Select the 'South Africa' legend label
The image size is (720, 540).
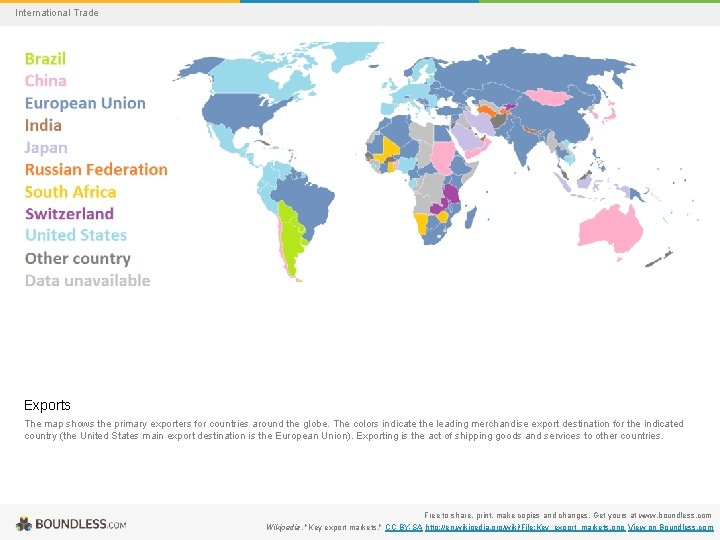(x=70, y=191)
